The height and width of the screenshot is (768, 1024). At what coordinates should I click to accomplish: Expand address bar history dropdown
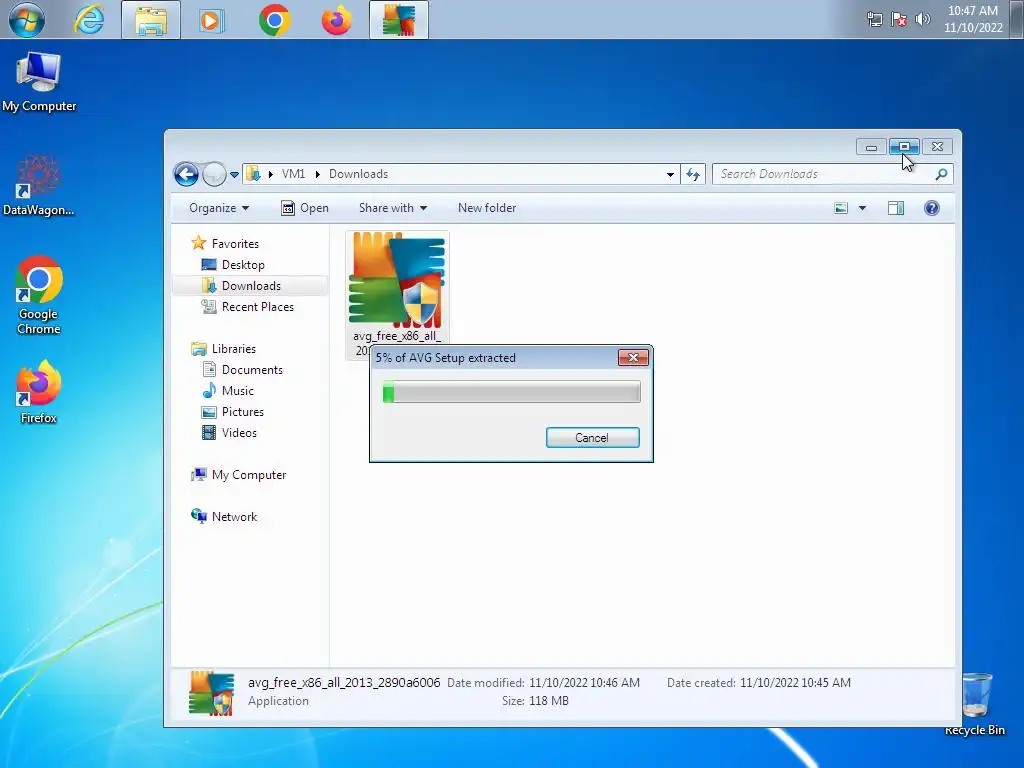tap(670, 174)
